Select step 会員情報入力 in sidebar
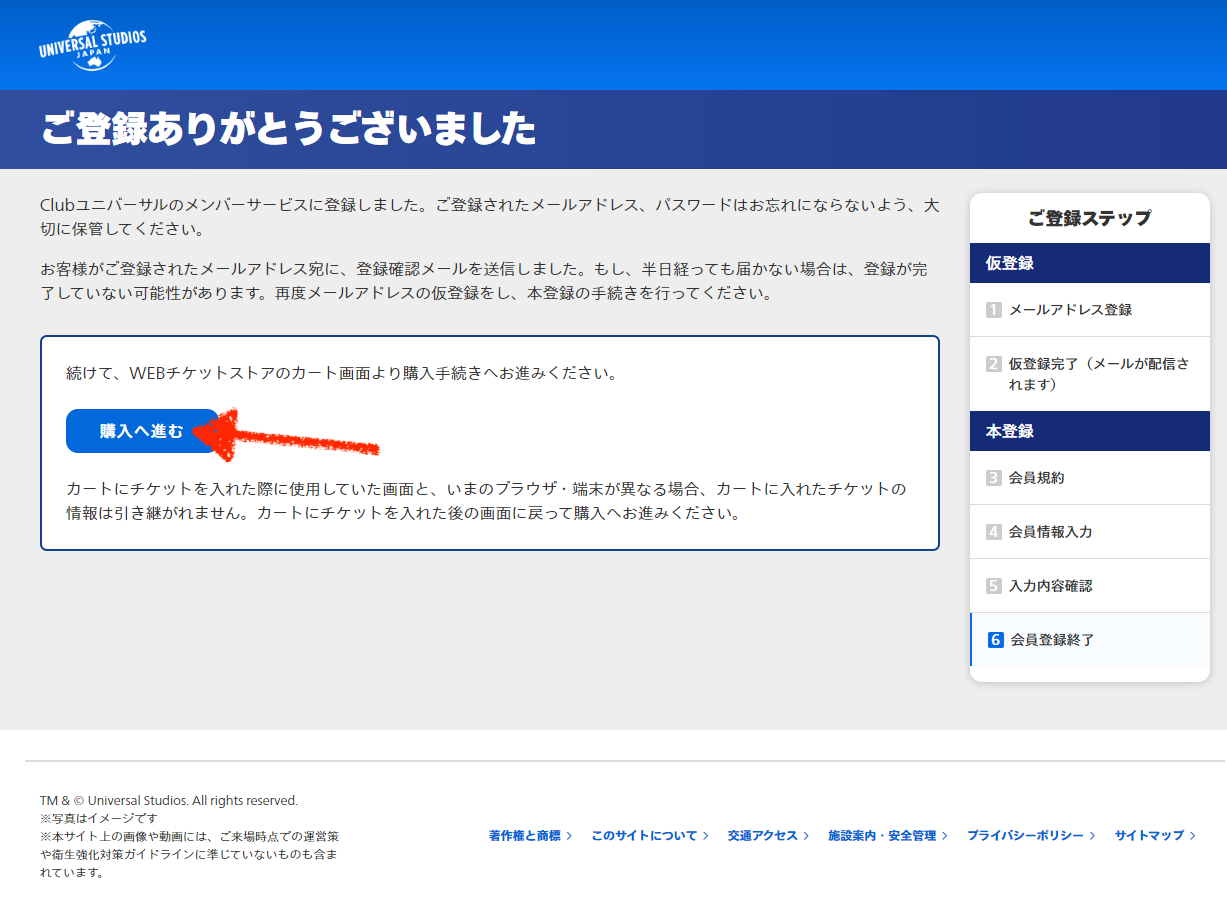Viewport: 1227px width, 919px height. (x=1090, y=532)
